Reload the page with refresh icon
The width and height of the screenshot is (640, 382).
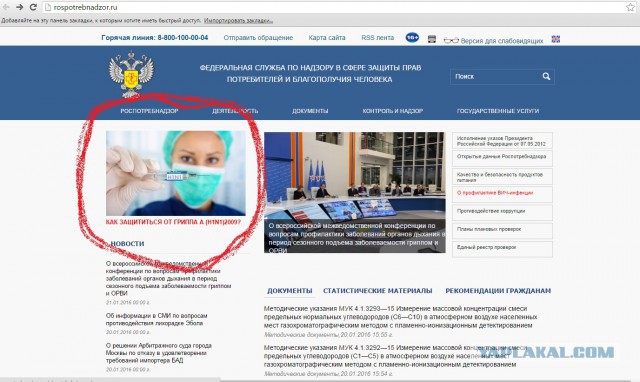pos(33,7)
